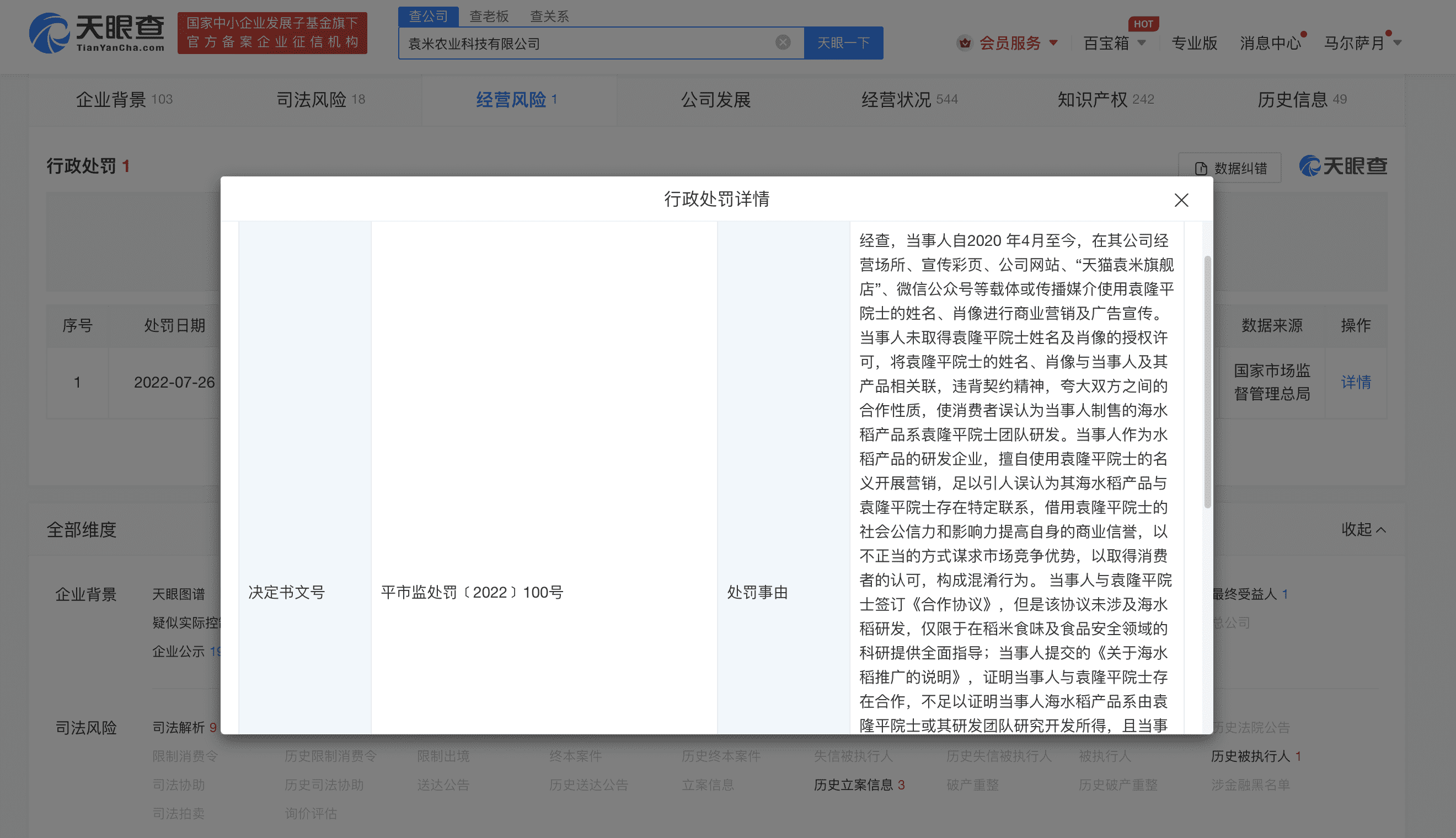
Task: Collapse the 全部维度 section via 收起
Action: (x=1363, y=529)
